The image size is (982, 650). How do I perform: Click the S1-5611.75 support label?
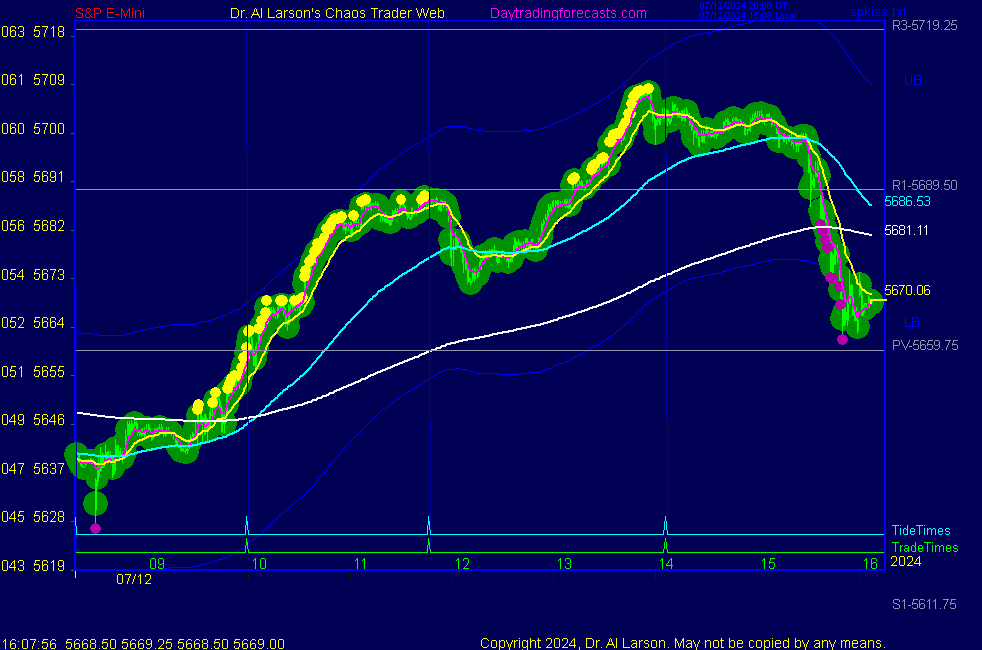click(x=924, y=605)
